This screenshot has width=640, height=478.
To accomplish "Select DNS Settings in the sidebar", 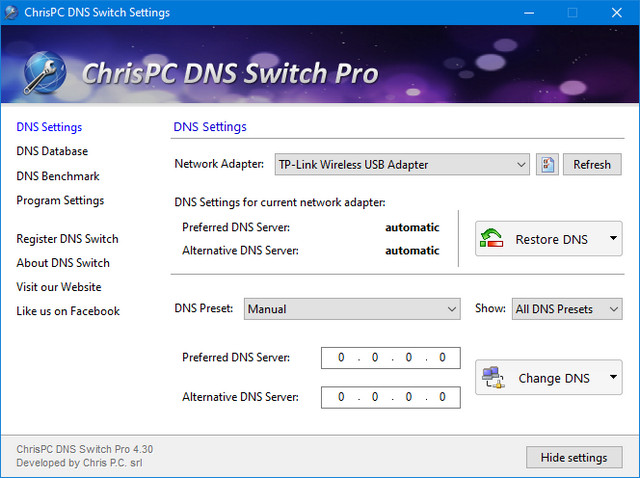I will [49, 127].
